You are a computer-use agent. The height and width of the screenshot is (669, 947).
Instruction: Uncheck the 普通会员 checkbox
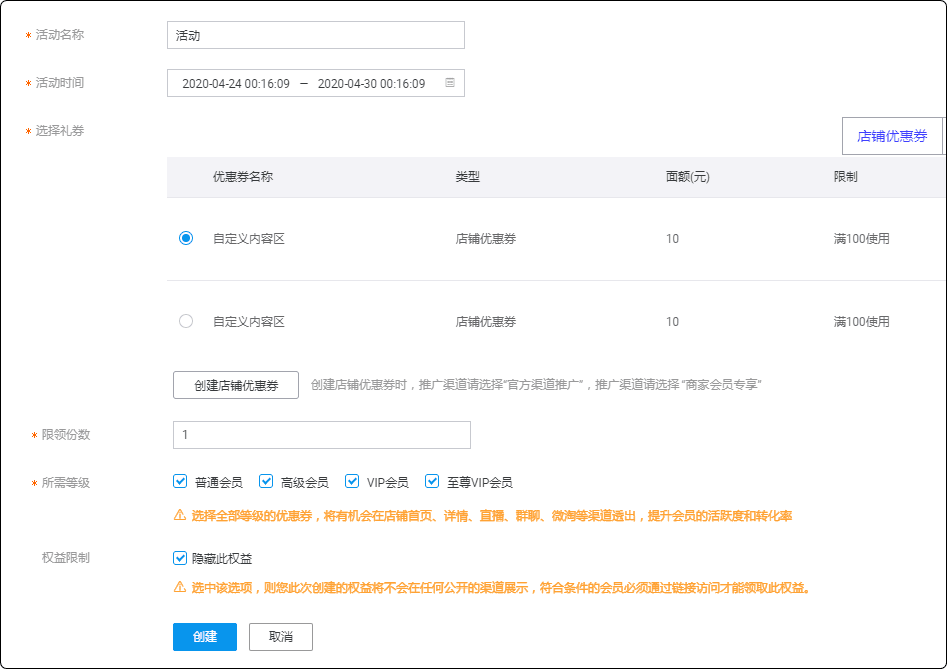coord(181,481)
